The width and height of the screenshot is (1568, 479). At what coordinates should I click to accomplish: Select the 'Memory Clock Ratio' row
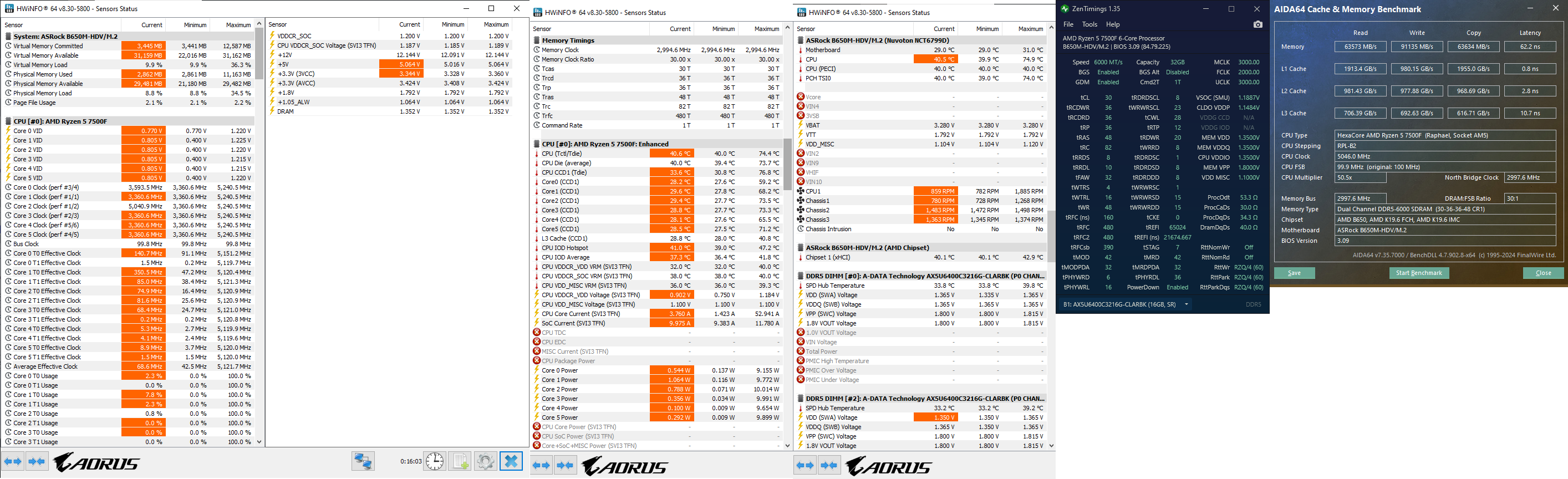(x=657, y=59)
